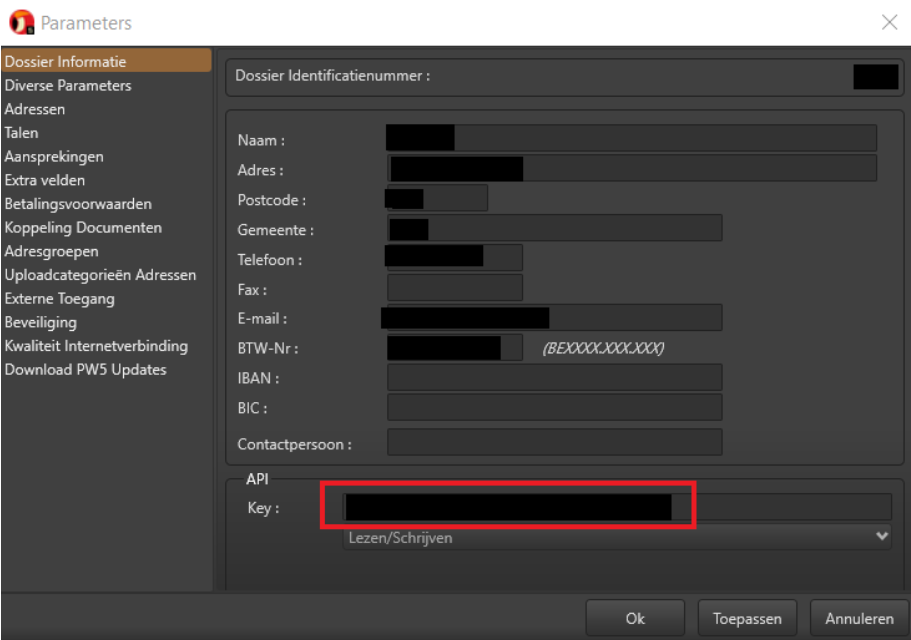Viewport: 911px width, 640px height.
Task: Click the empty Fax field
Action: (x=454, y=287)
